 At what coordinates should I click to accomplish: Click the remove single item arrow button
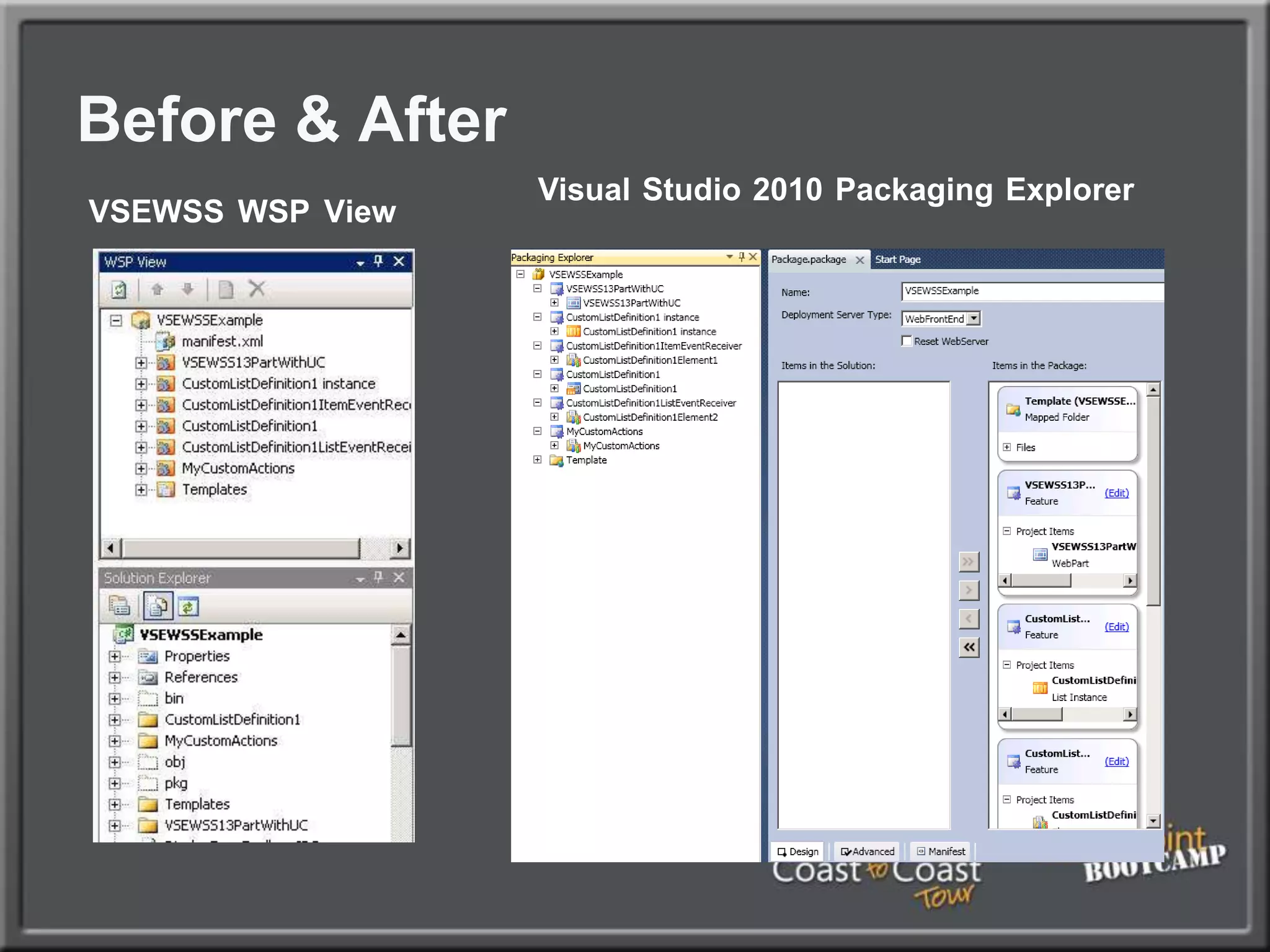coord(968,619)
